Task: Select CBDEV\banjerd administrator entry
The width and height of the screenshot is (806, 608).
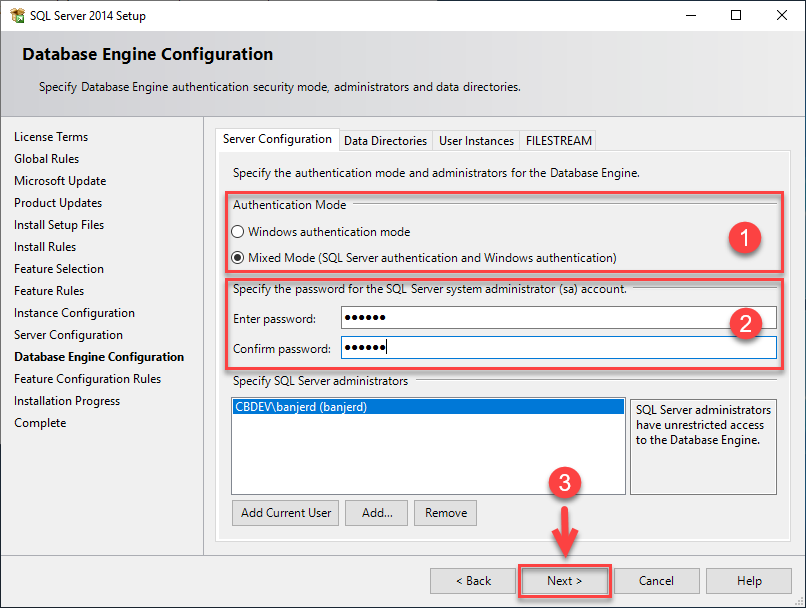Action: (428, 407)
